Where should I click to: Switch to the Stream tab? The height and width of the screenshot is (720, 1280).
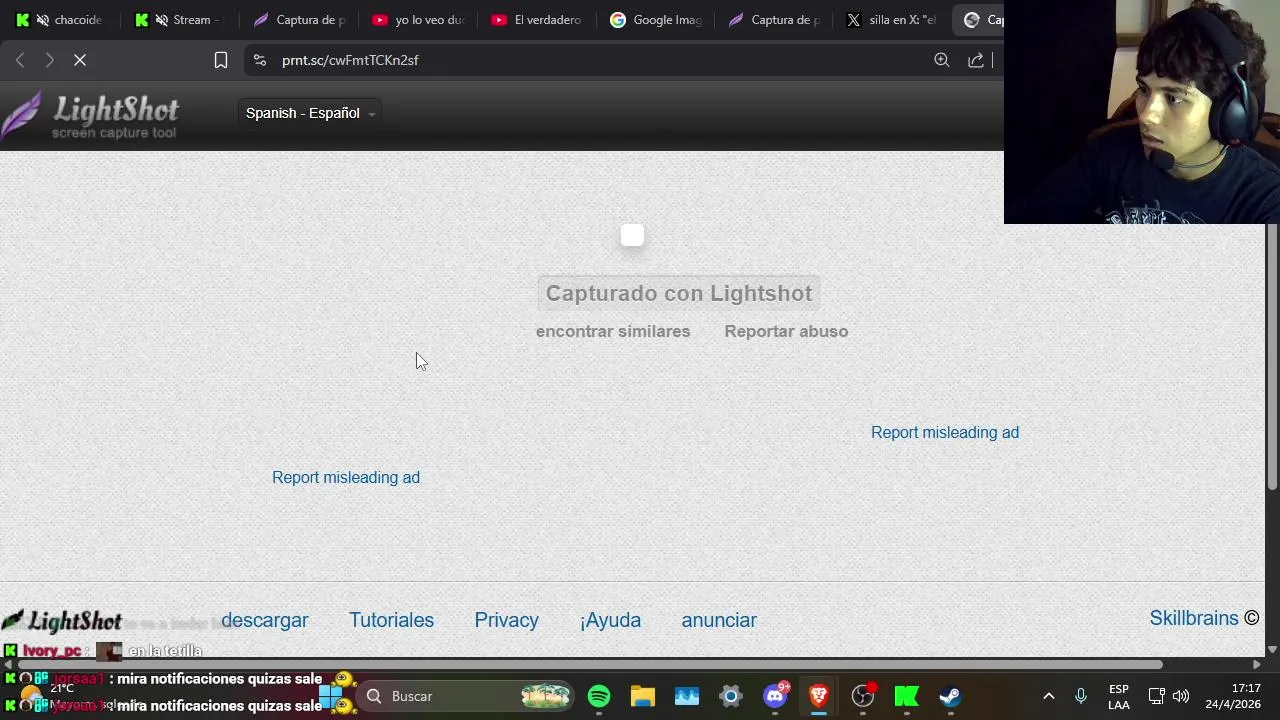click(x=178, y=20)
